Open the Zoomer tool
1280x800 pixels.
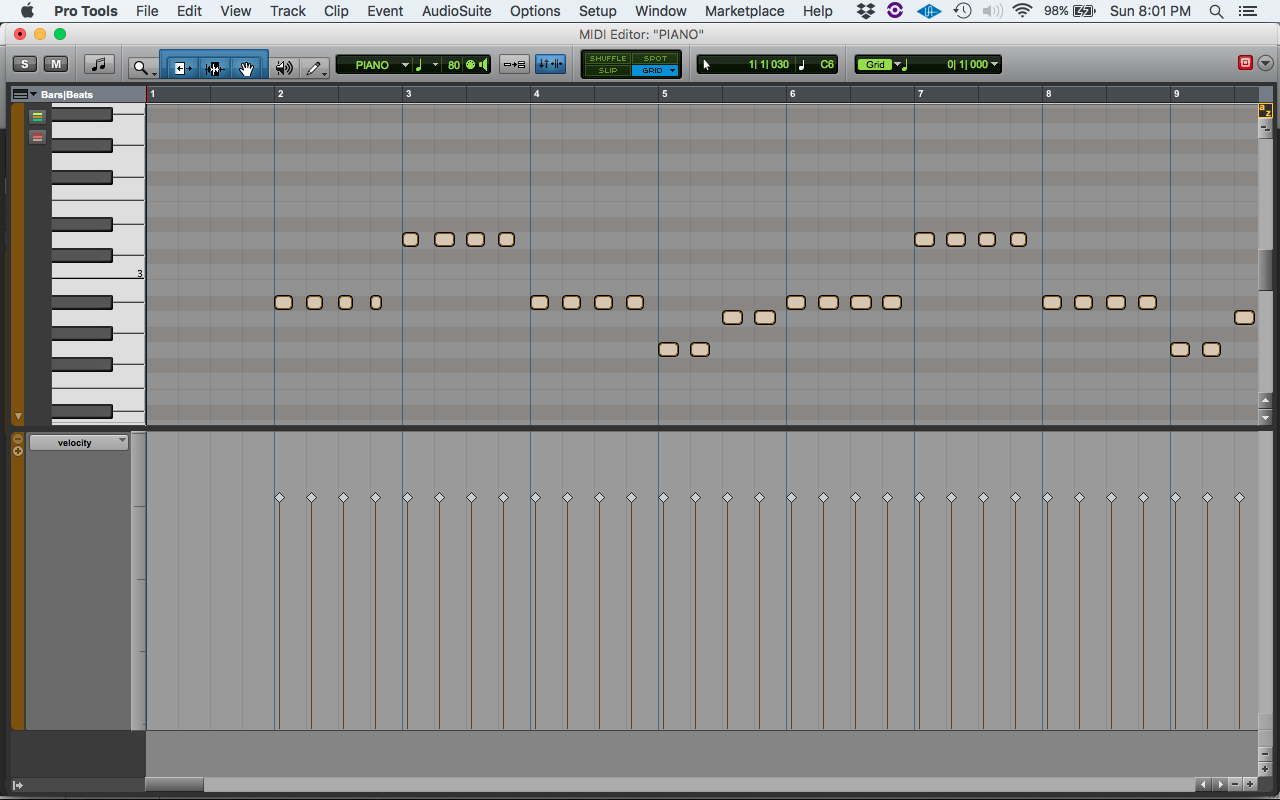tap(140, 66)
